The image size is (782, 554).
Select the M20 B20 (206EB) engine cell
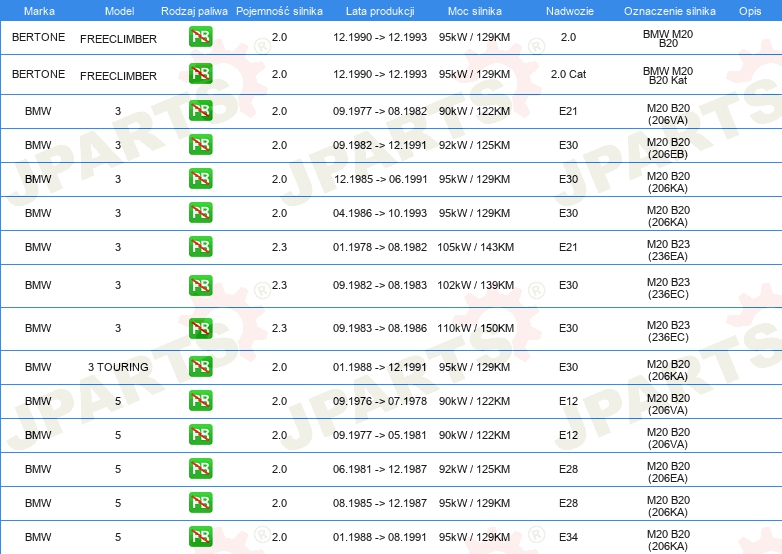pos(668,149)
